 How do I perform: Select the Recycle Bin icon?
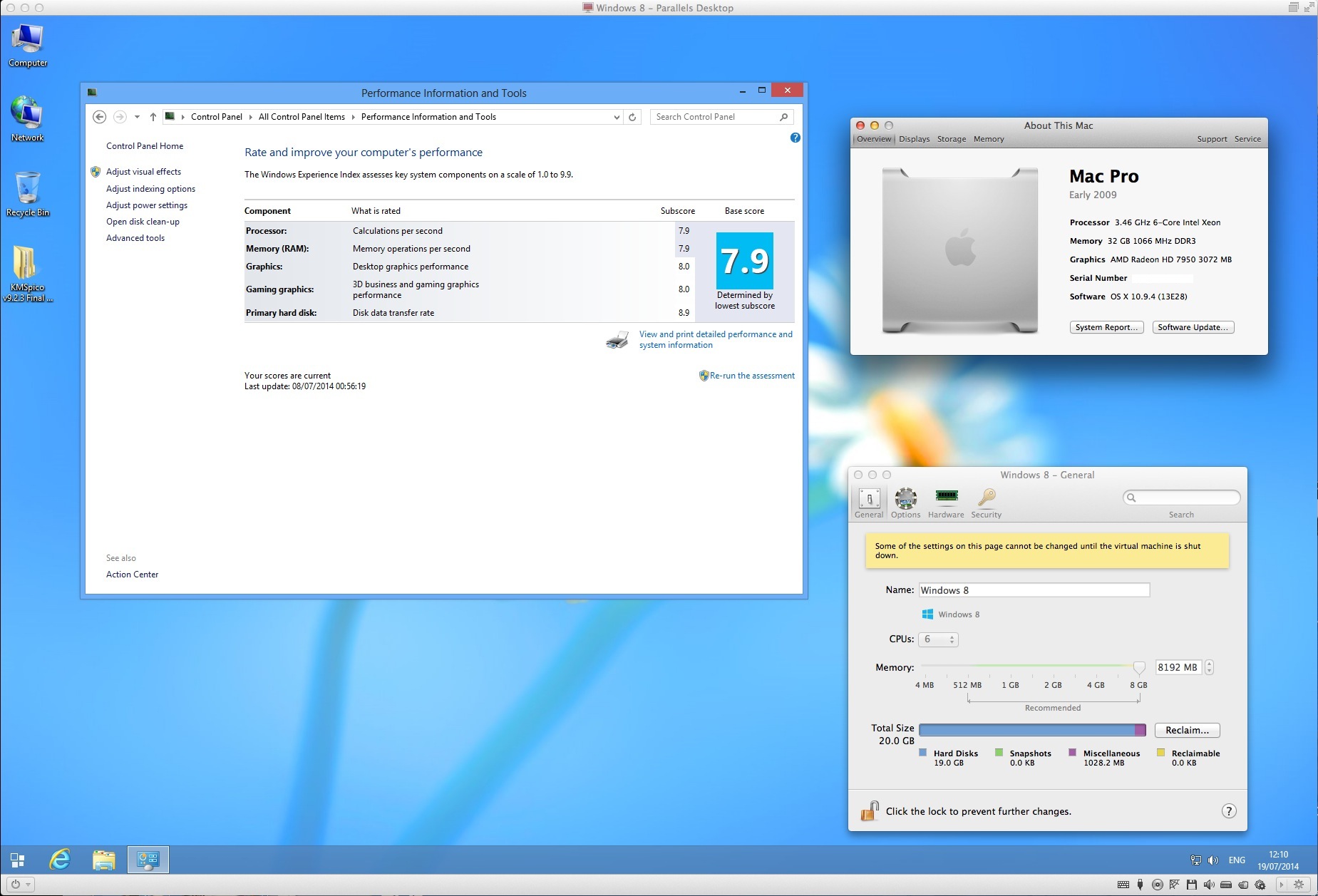coord(28,193)
